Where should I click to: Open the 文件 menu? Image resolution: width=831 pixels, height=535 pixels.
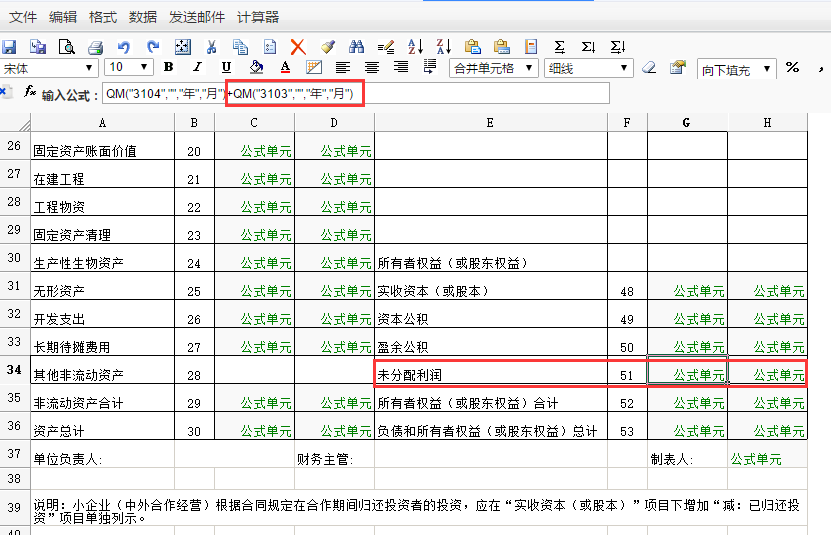coord(23,17)
